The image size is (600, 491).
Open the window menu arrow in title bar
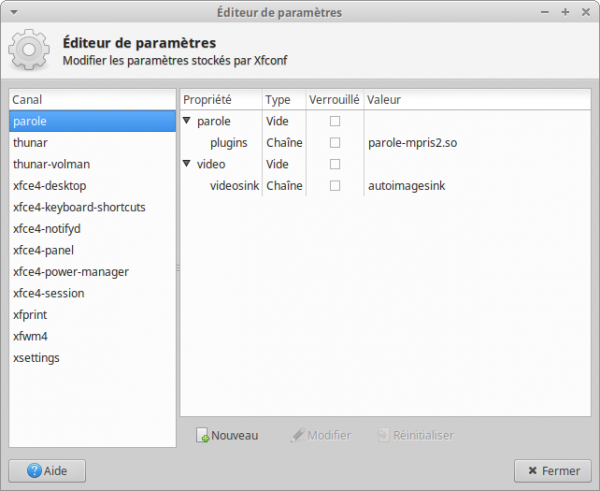[x=13, y=12]
